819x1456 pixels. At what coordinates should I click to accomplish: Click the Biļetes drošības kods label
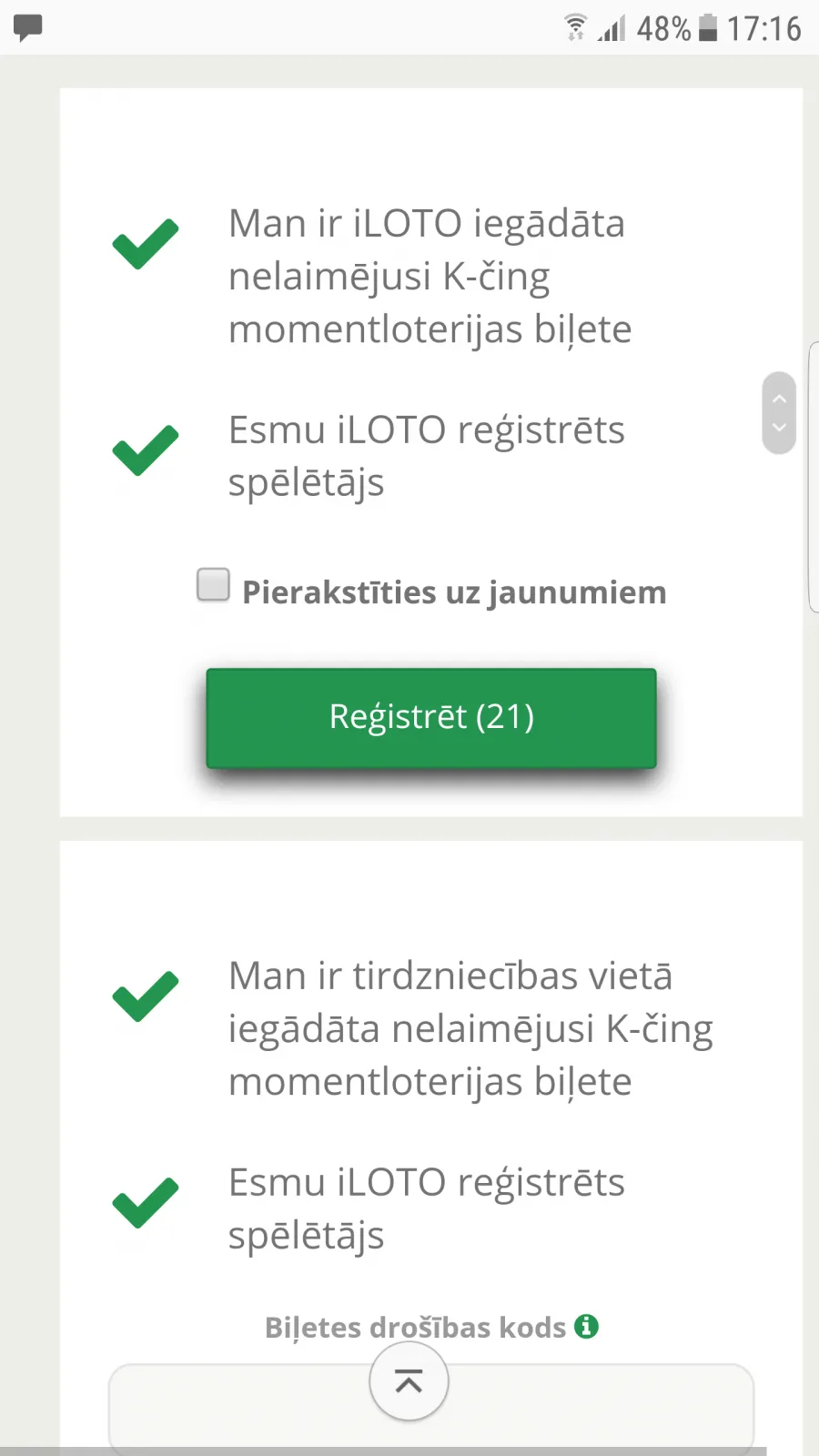point(416,1328)
